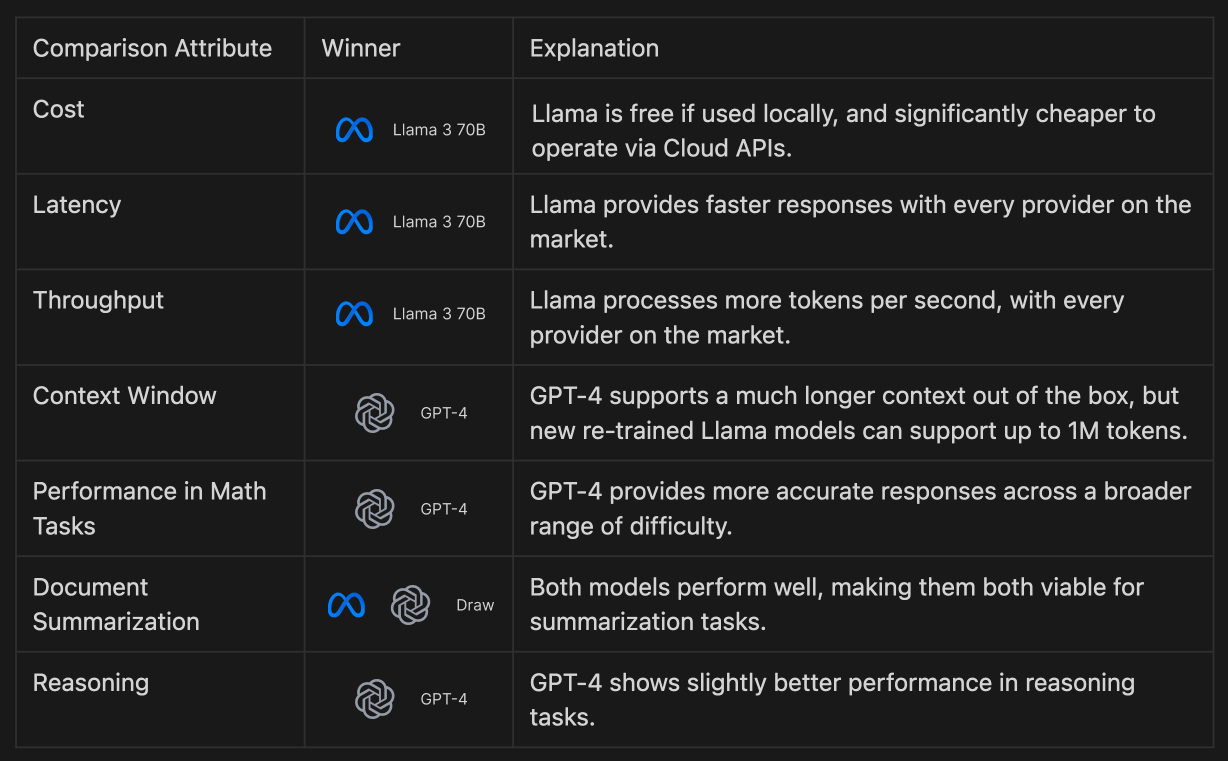1228x761 pixels.
Task: Click the Context Window attribute label
Action: point(124,396)
